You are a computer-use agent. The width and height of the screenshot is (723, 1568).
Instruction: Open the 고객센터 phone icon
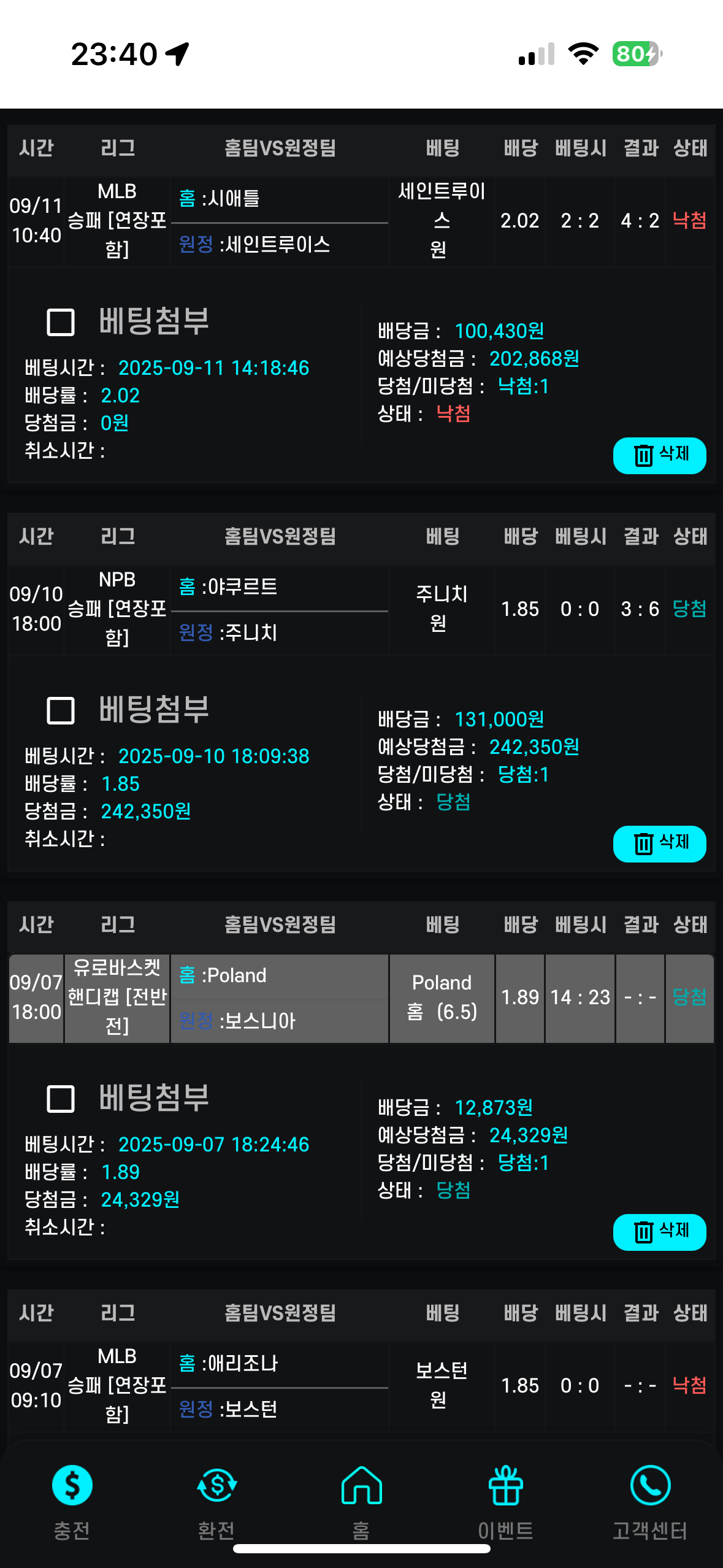click(650, 1485)
